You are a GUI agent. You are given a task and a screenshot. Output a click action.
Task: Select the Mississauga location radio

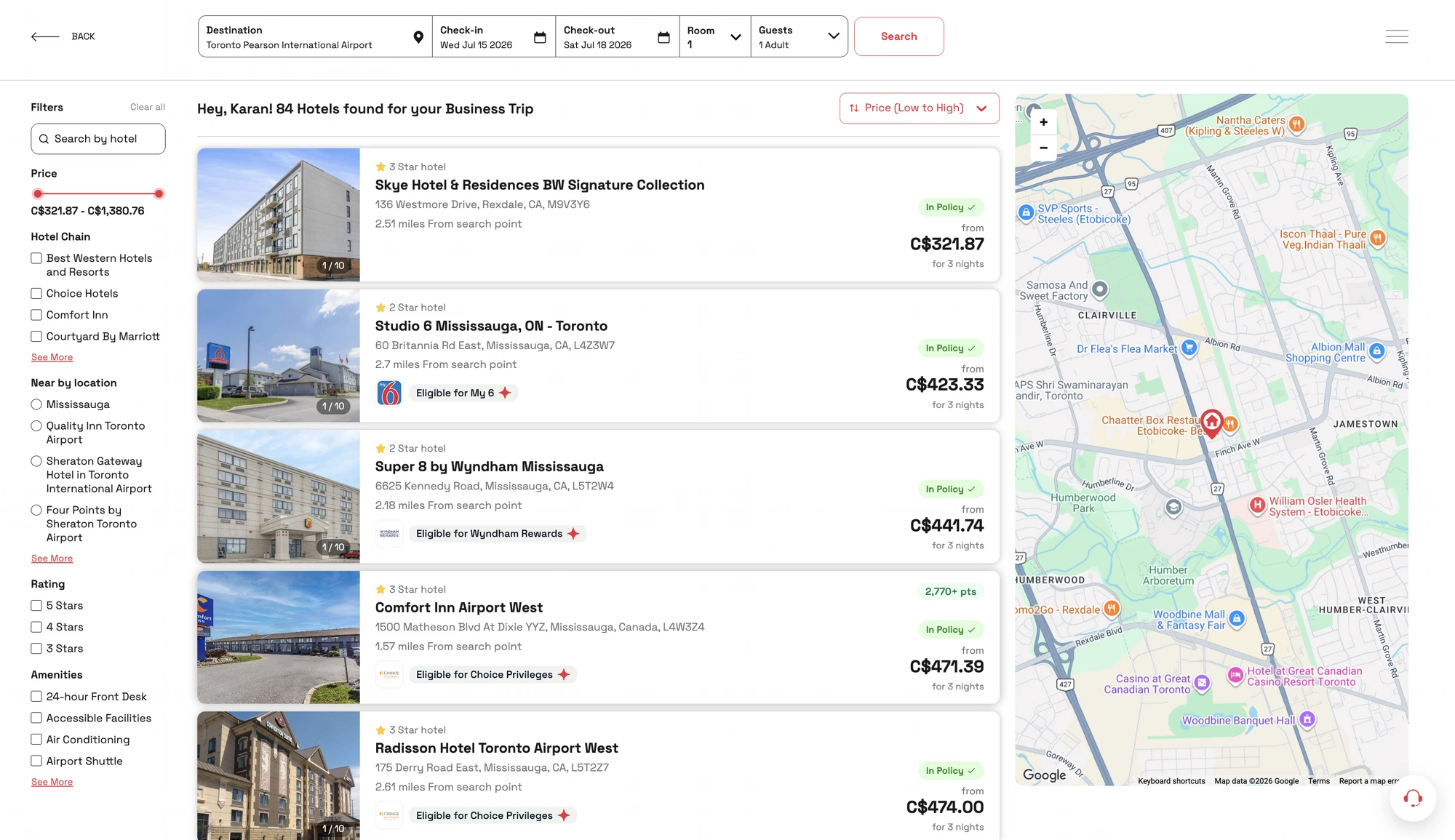(x=36, y=404)
